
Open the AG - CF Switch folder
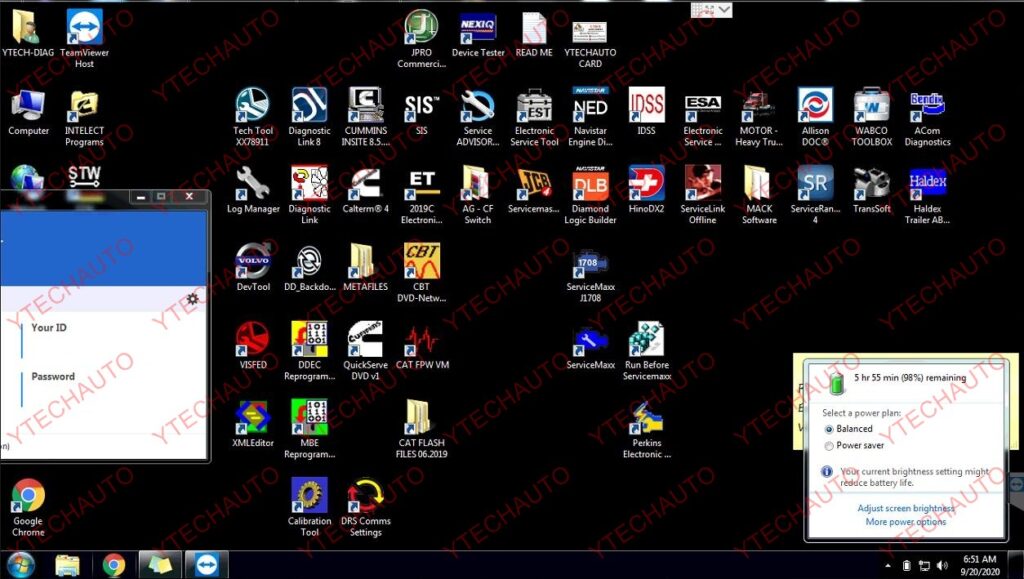click(x=477, y=195)
